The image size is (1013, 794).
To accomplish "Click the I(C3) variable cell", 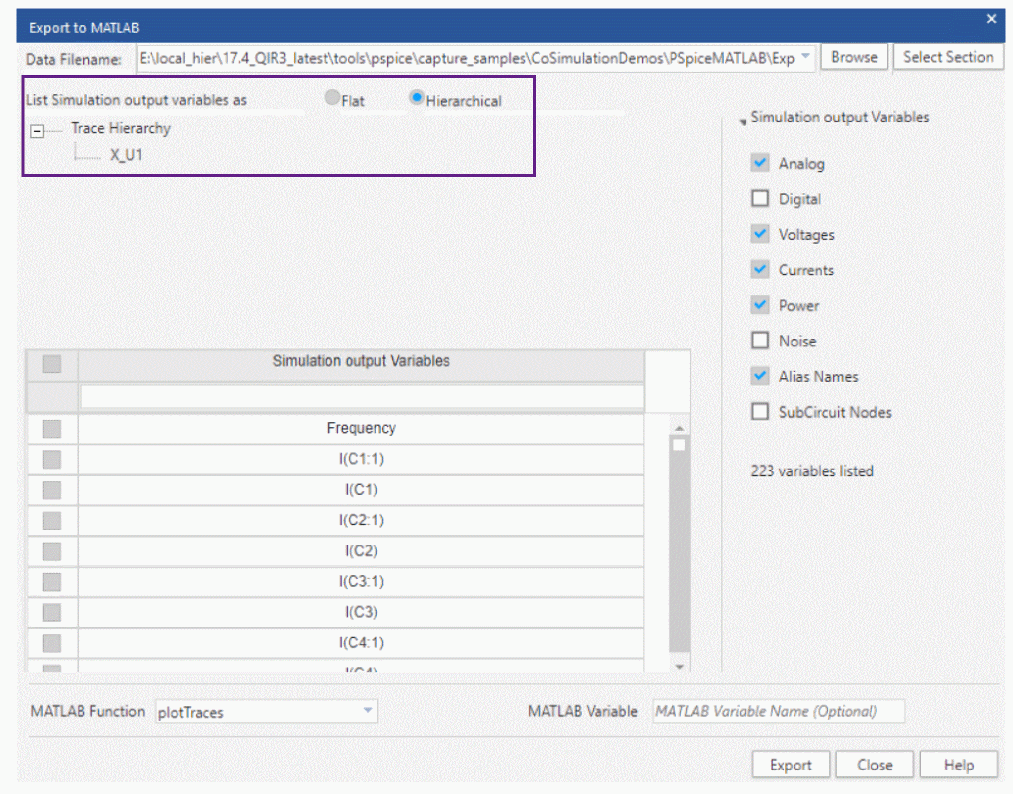I will point(361,612).
